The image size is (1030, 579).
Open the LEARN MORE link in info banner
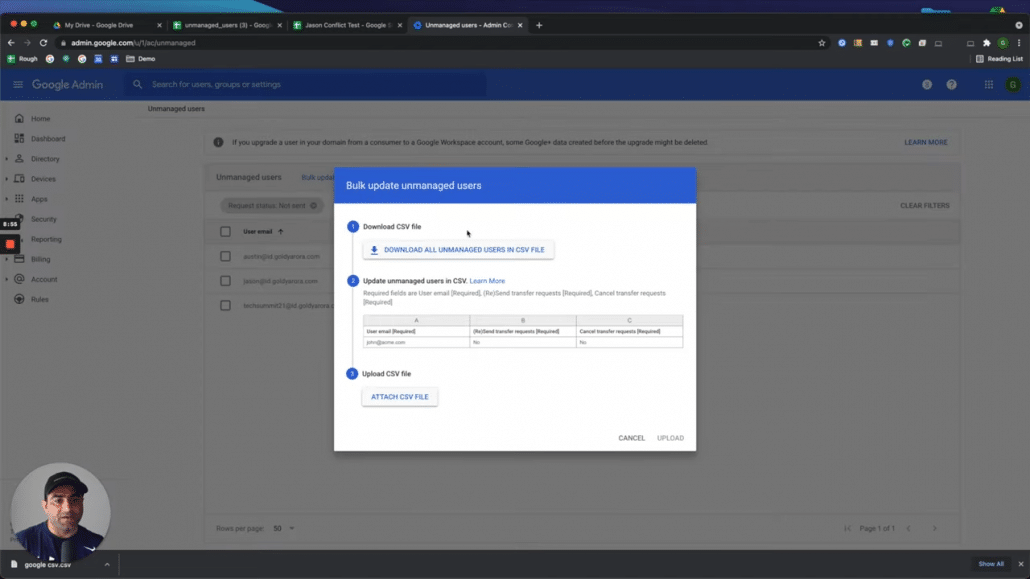(926, 142)
